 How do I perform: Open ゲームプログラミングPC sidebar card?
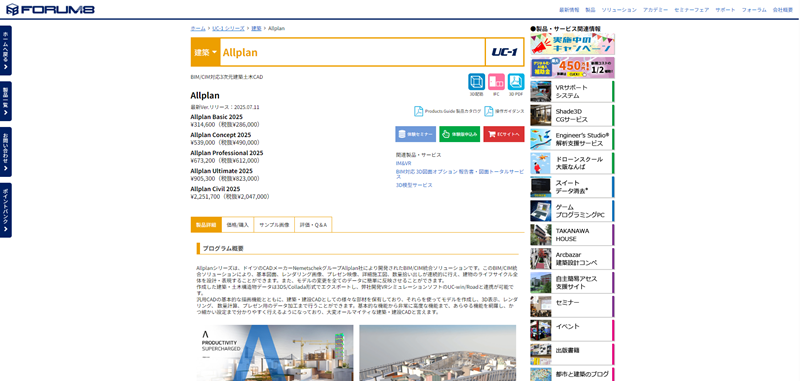[572, 211]
